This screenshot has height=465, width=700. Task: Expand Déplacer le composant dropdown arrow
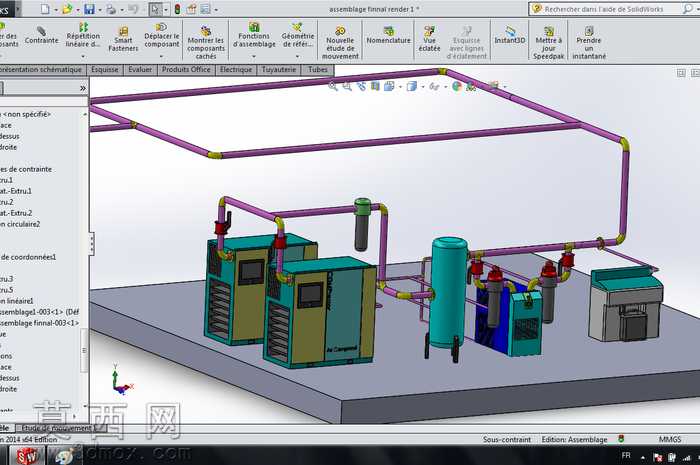tap(162, 56)
